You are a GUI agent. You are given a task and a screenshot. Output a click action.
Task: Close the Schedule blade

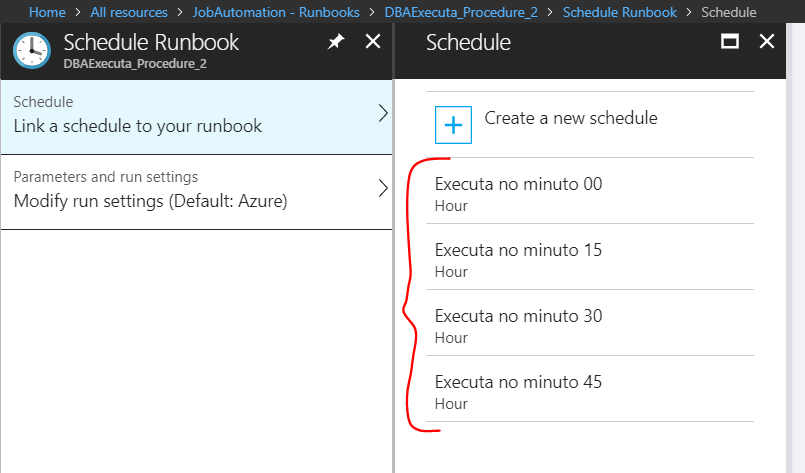point(767,42)
